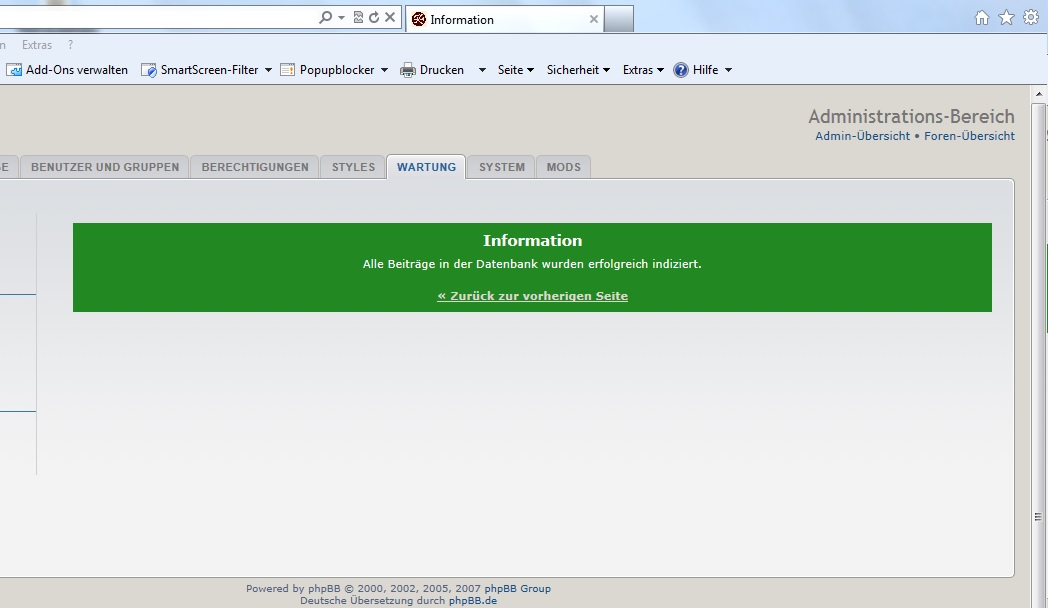Click the Drucken printer icon
Image resolution: width=1048 pixels, height=608 pixels.
tap(408, 70)
